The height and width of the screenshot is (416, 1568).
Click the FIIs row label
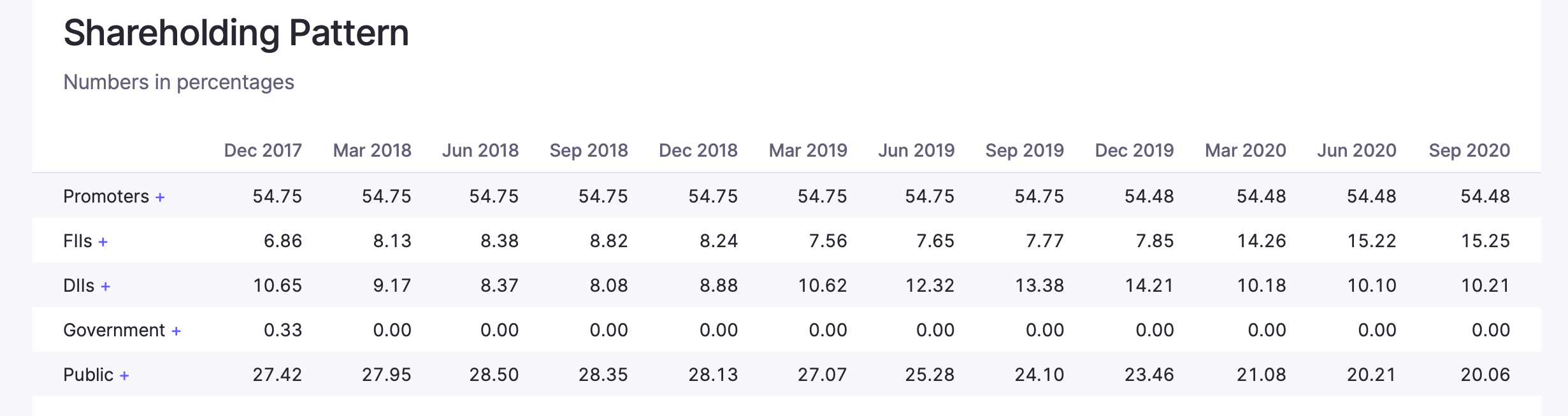(78, 241)
